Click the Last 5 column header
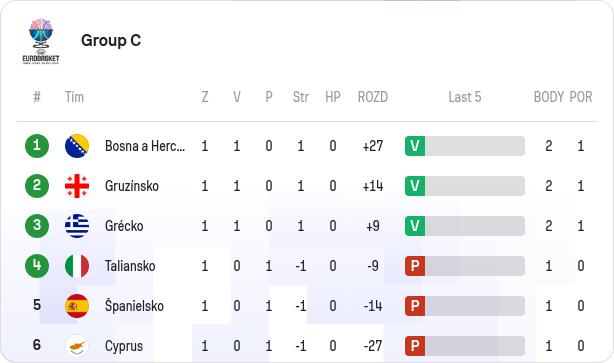Image resolution: width=614 pixels, height=363 pixels. tap(465, 97)
